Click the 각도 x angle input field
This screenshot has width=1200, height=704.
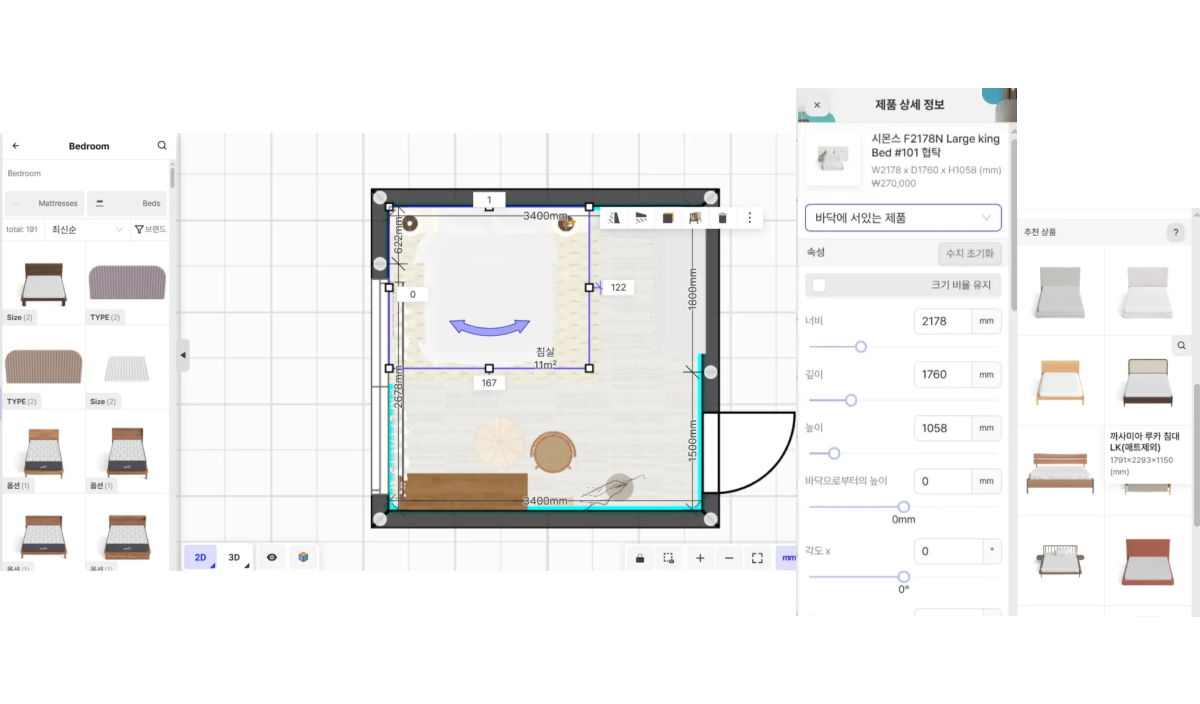click(949, 551)
